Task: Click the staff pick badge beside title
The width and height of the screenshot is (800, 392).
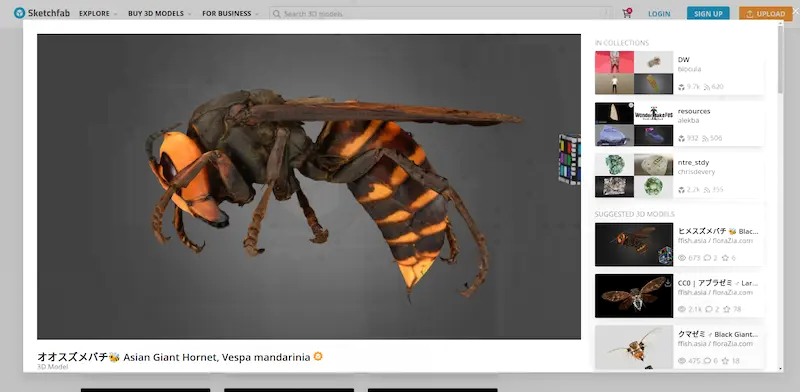Action: click(x=318, y=356)
